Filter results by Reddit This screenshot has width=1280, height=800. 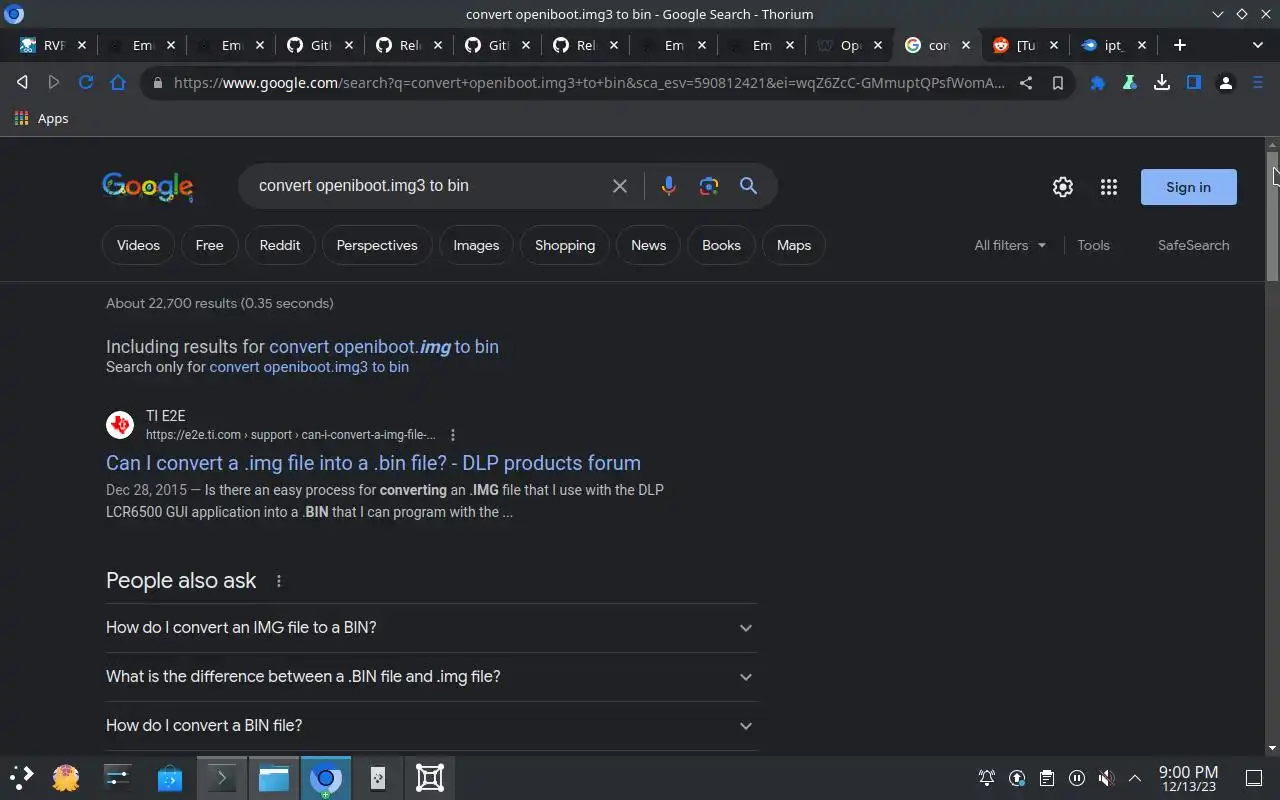coord(280,245)
